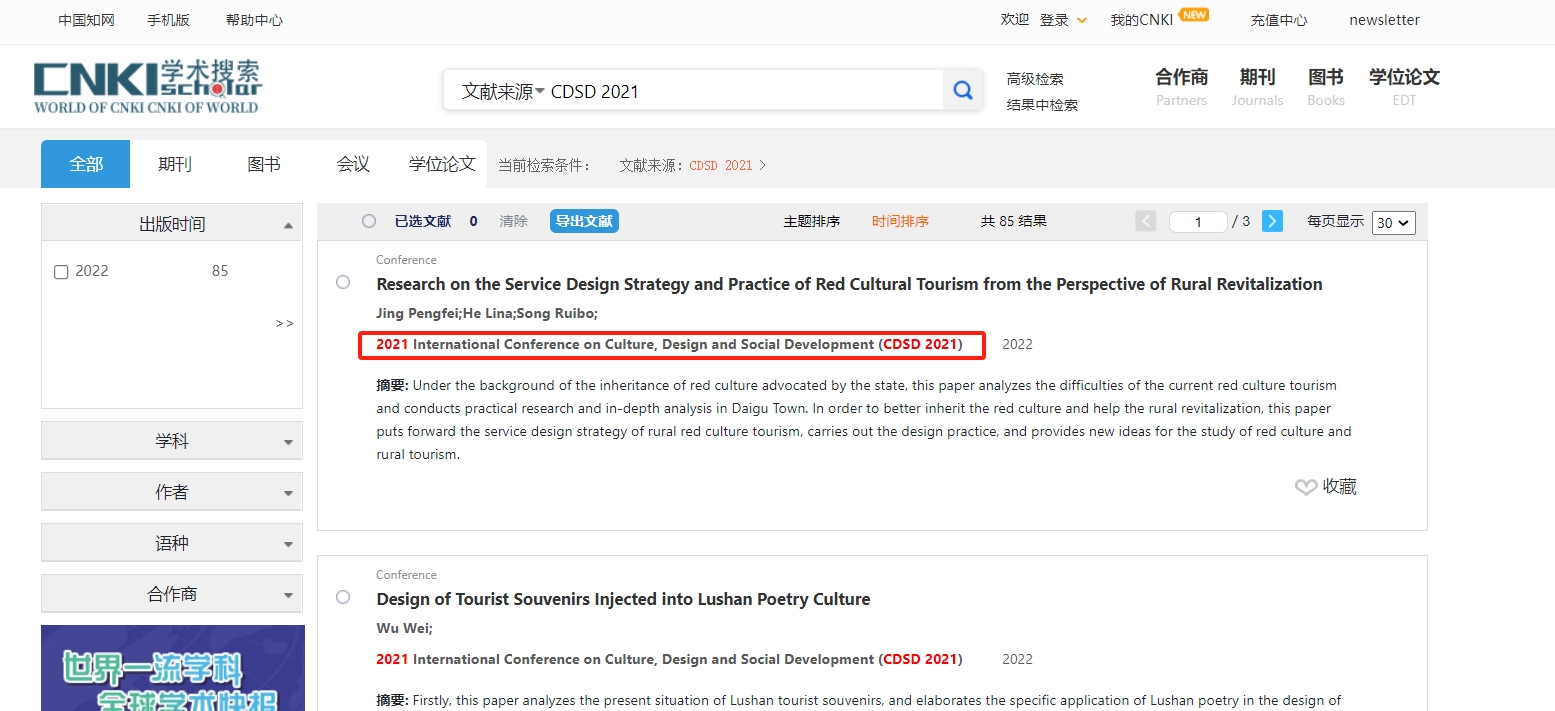Click the page number input box

point(1198,222)
